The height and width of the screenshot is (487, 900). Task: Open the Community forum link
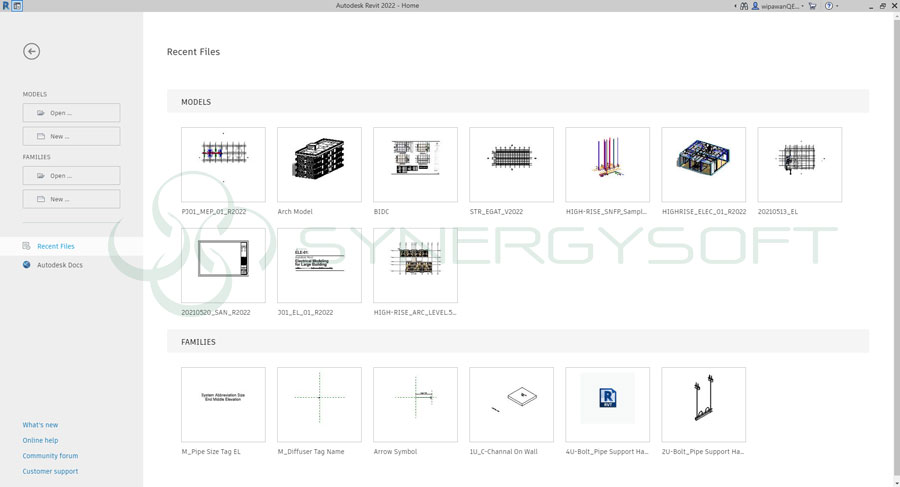(x=50, y=456)
